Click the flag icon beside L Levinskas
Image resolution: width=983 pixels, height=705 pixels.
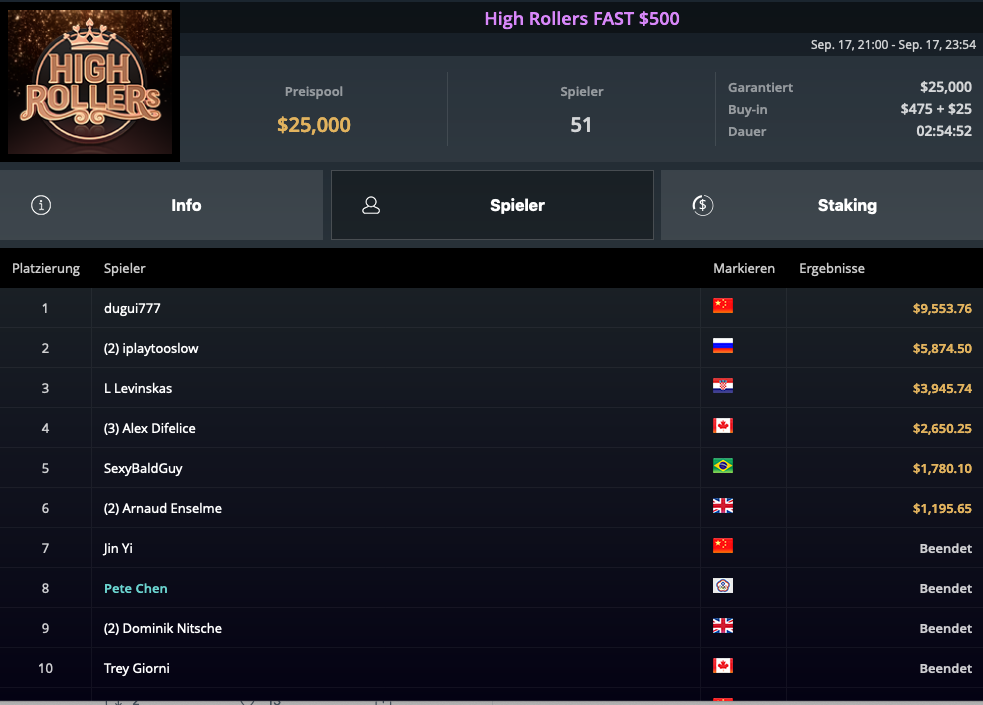click(722, 386)
